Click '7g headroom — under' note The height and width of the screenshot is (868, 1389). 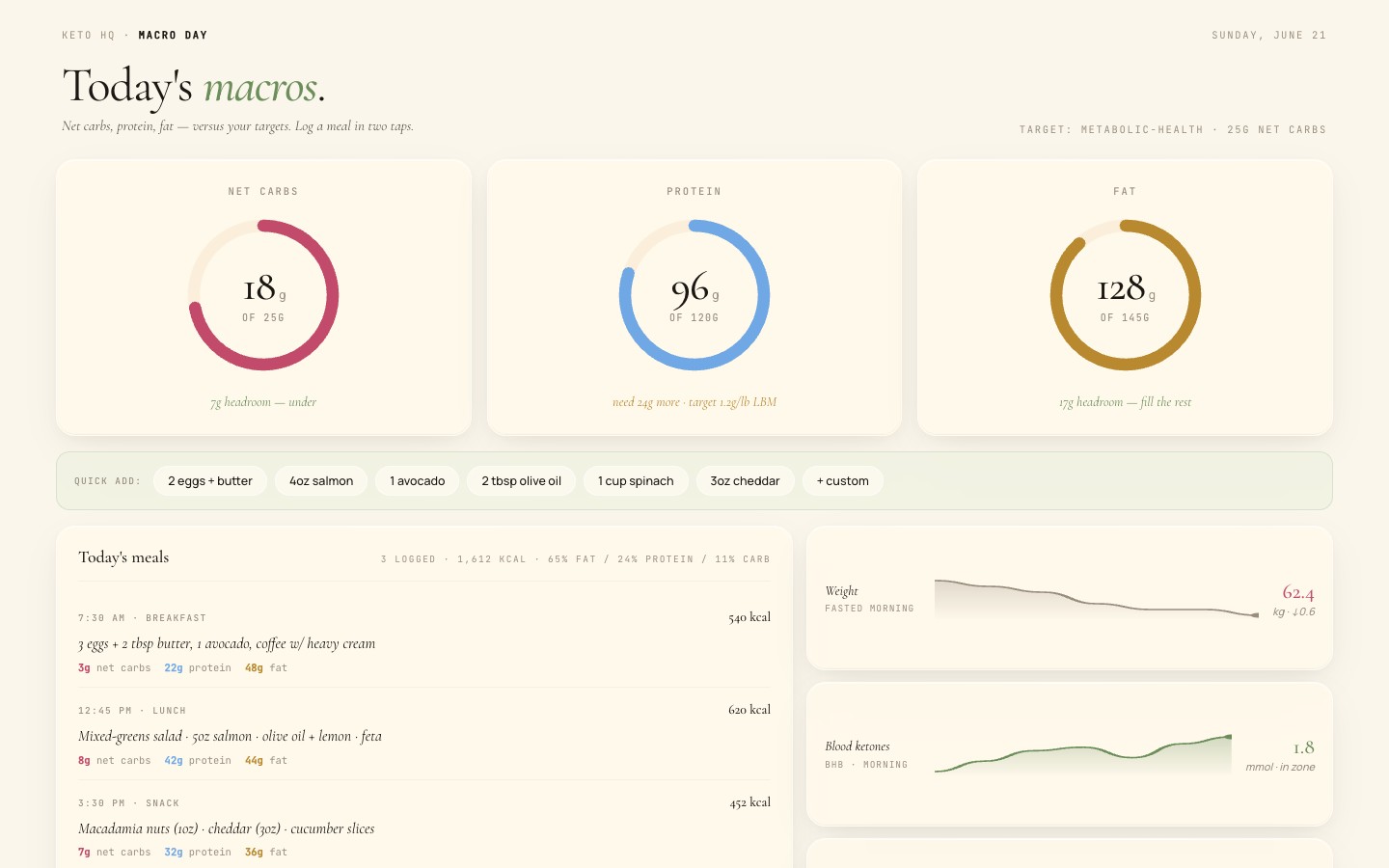coord(263,402)
